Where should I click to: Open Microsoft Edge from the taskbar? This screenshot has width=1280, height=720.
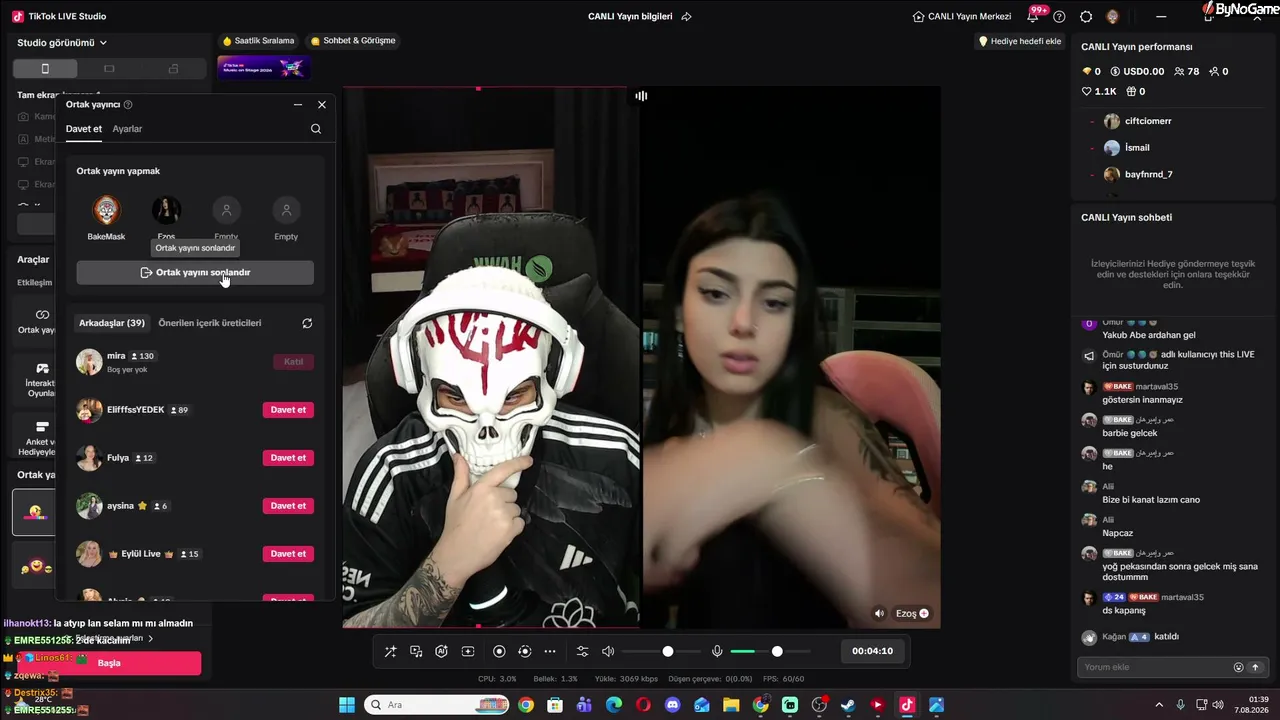coord(613,705)
